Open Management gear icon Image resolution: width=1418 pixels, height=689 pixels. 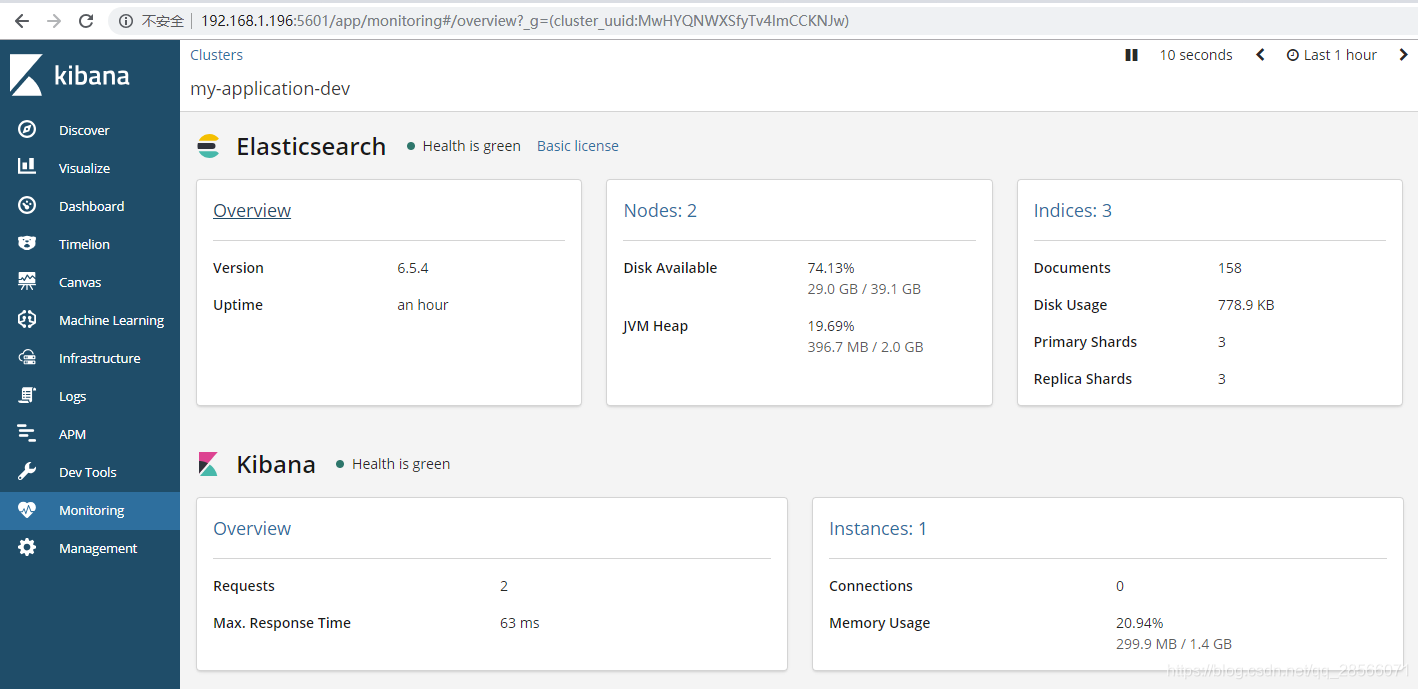click(27, 548)
